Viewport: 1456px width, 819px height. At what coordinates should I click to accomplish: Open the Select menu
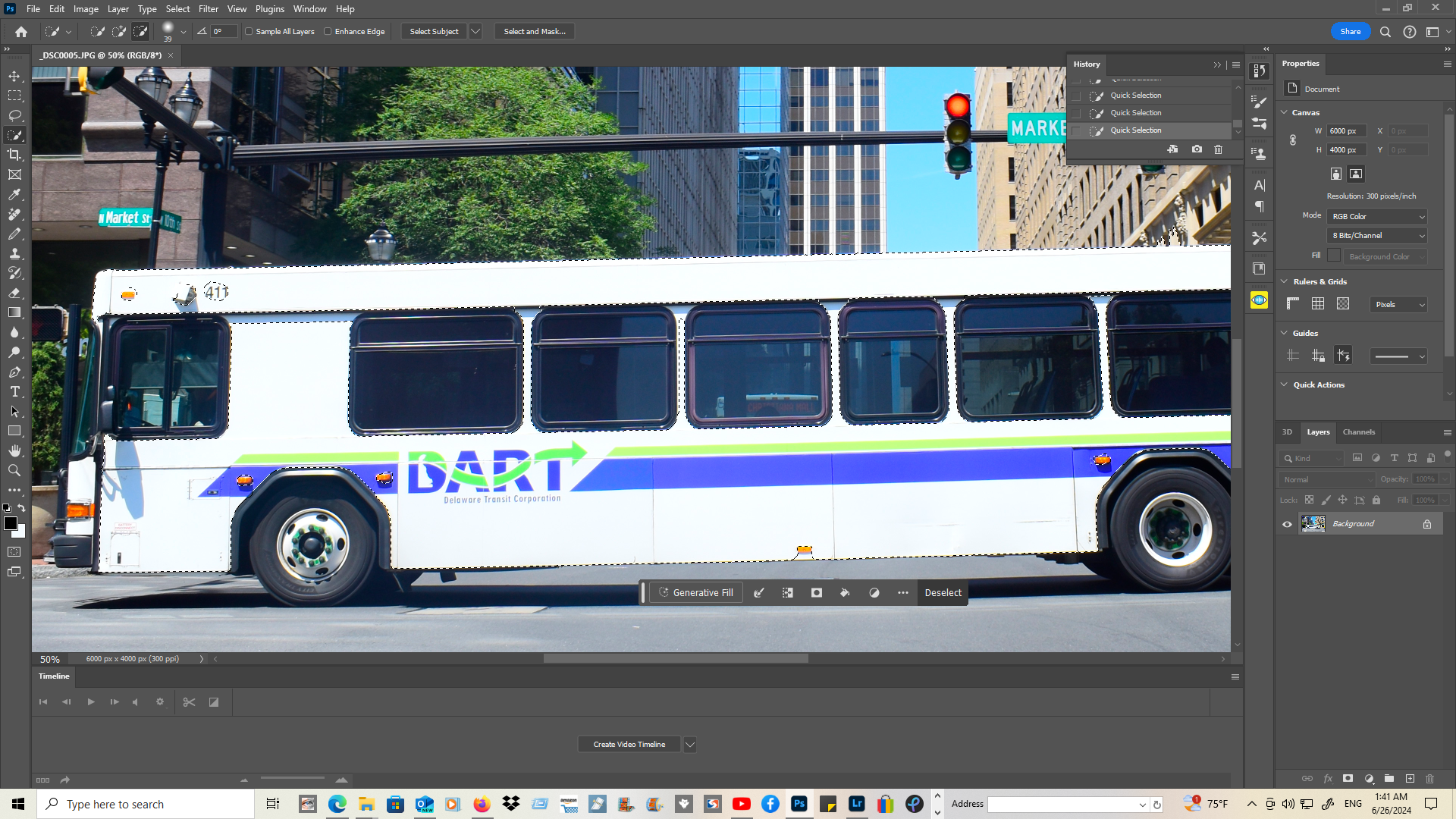[178, 9]
